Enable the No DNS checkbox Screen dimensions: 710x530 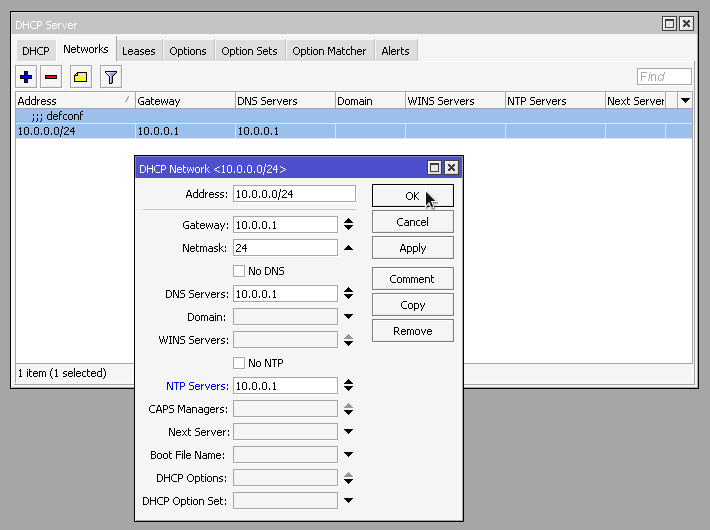click(239, 271)
